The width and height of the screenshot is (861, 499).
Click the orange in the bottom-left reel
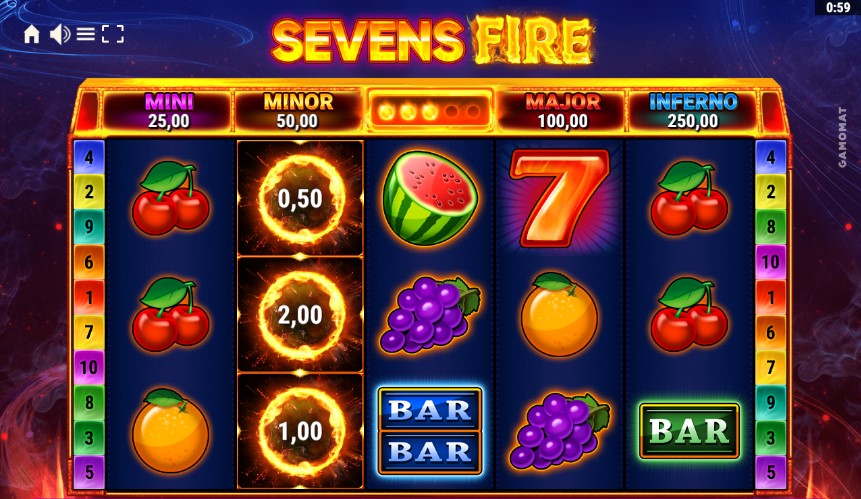coord(170,430)
